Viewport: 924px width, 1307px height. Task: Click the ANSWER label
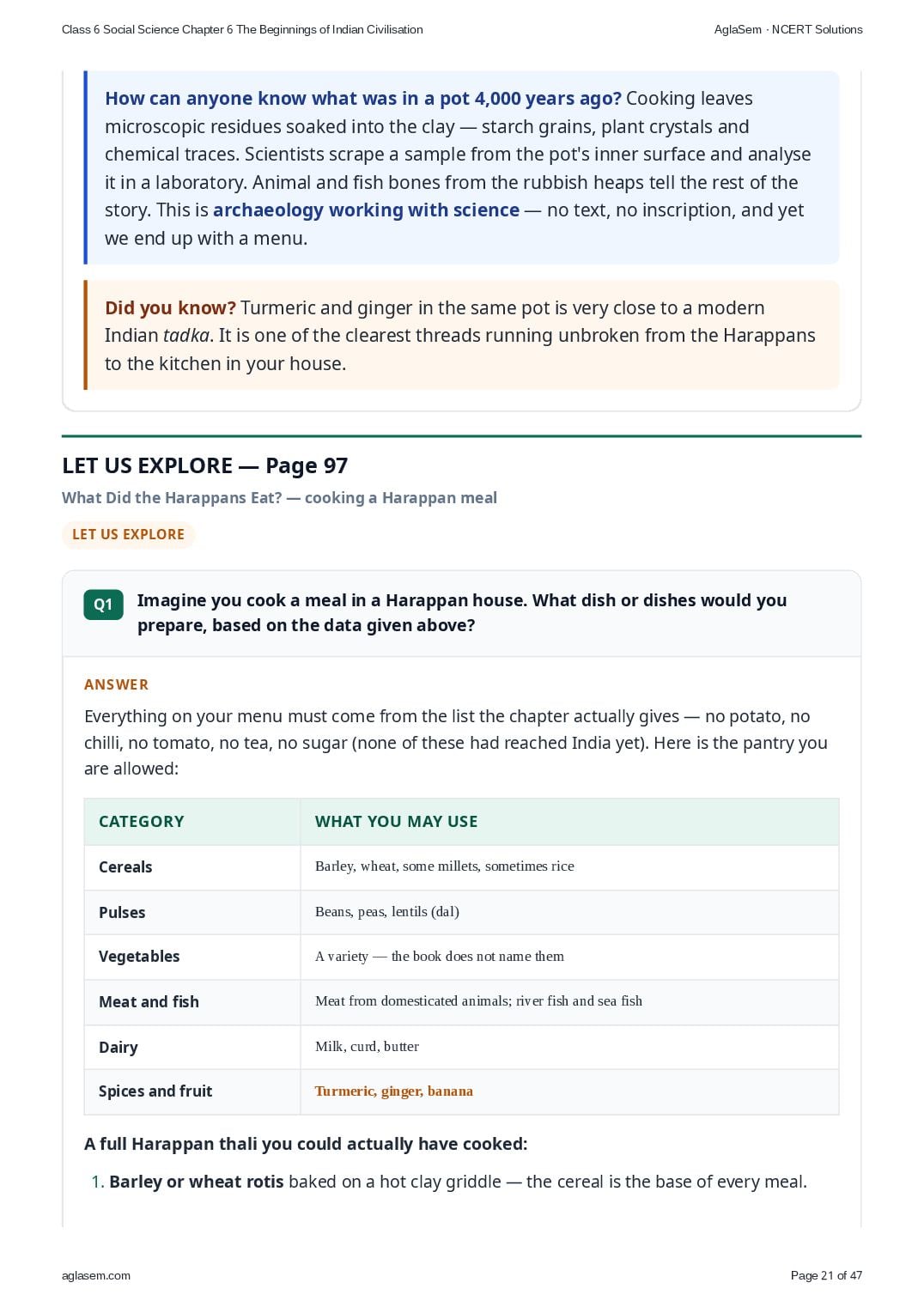(x=117, y=684)
